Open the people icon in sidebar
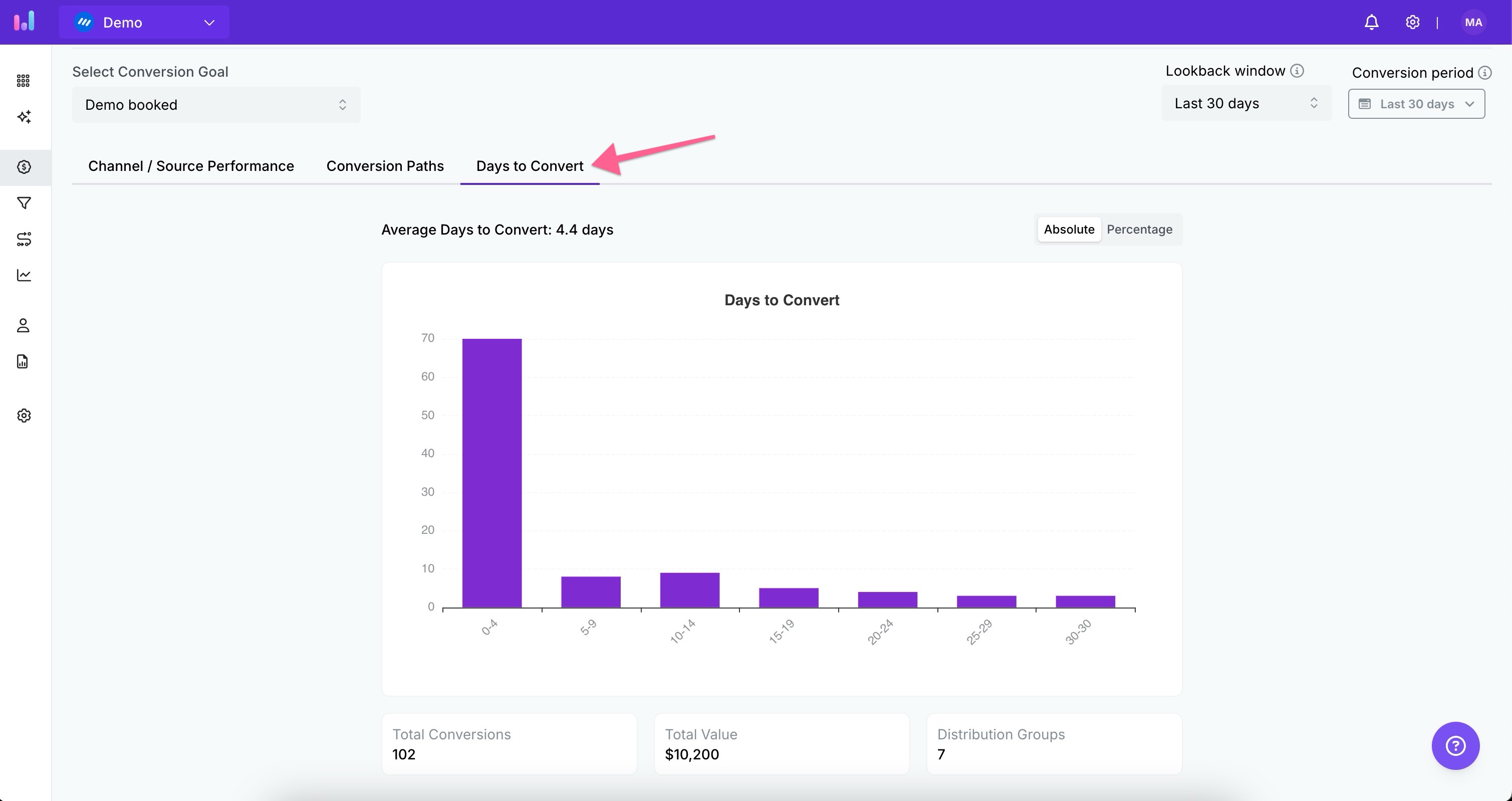The height and width of the screenshot is (801, 1512). click(24, 325)
